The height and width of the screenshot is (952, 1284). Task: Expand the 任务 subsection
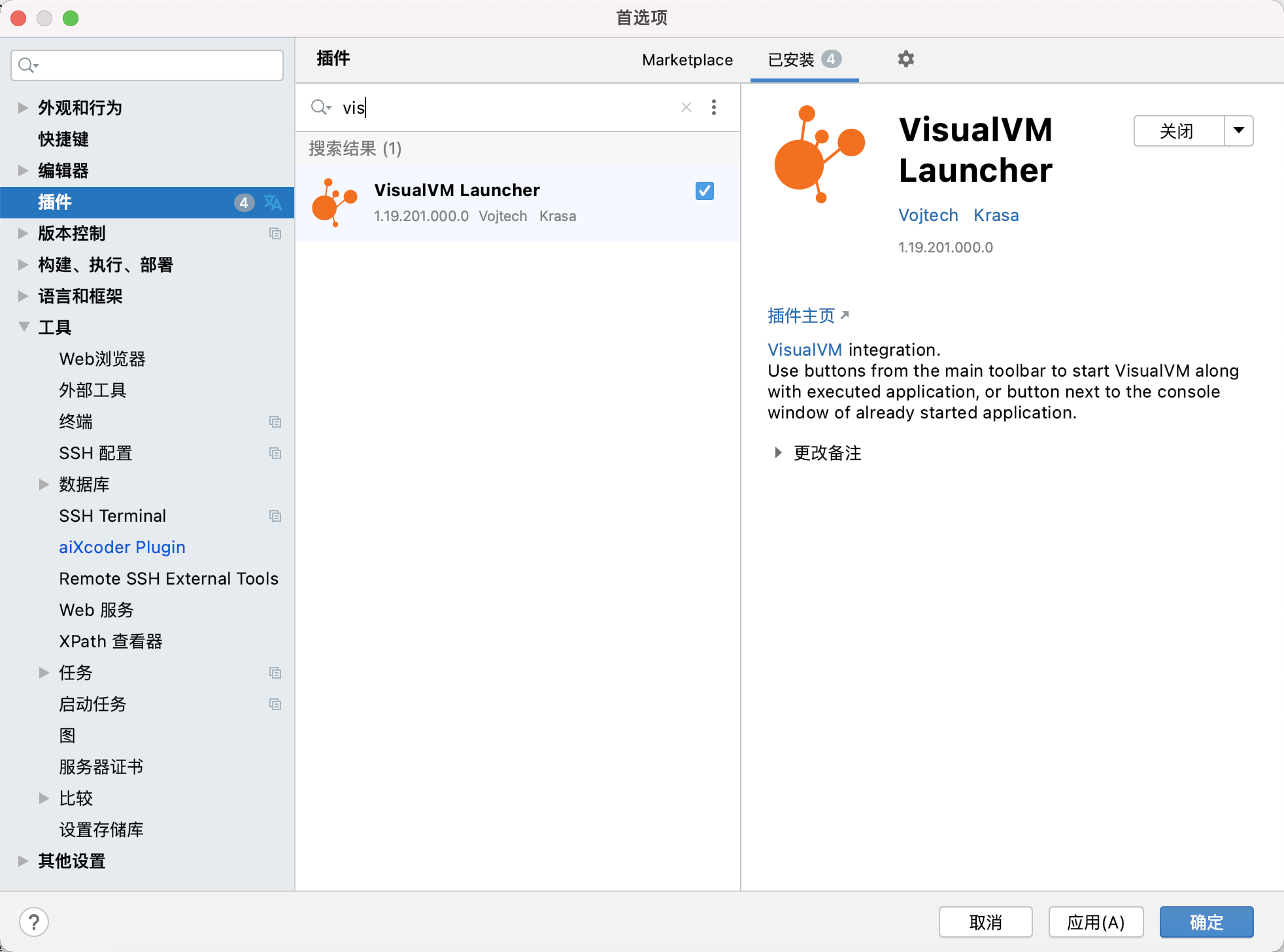pos(44,673)
